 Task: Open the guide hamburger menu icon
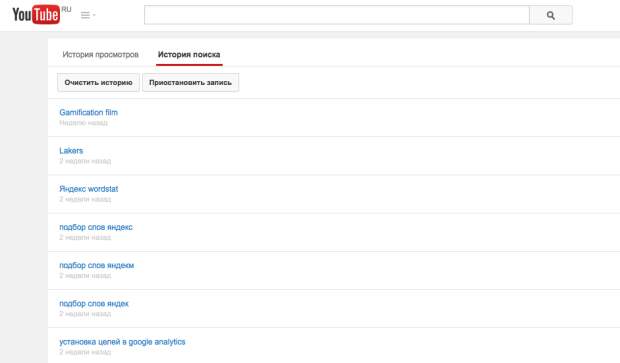pos(85,15)
